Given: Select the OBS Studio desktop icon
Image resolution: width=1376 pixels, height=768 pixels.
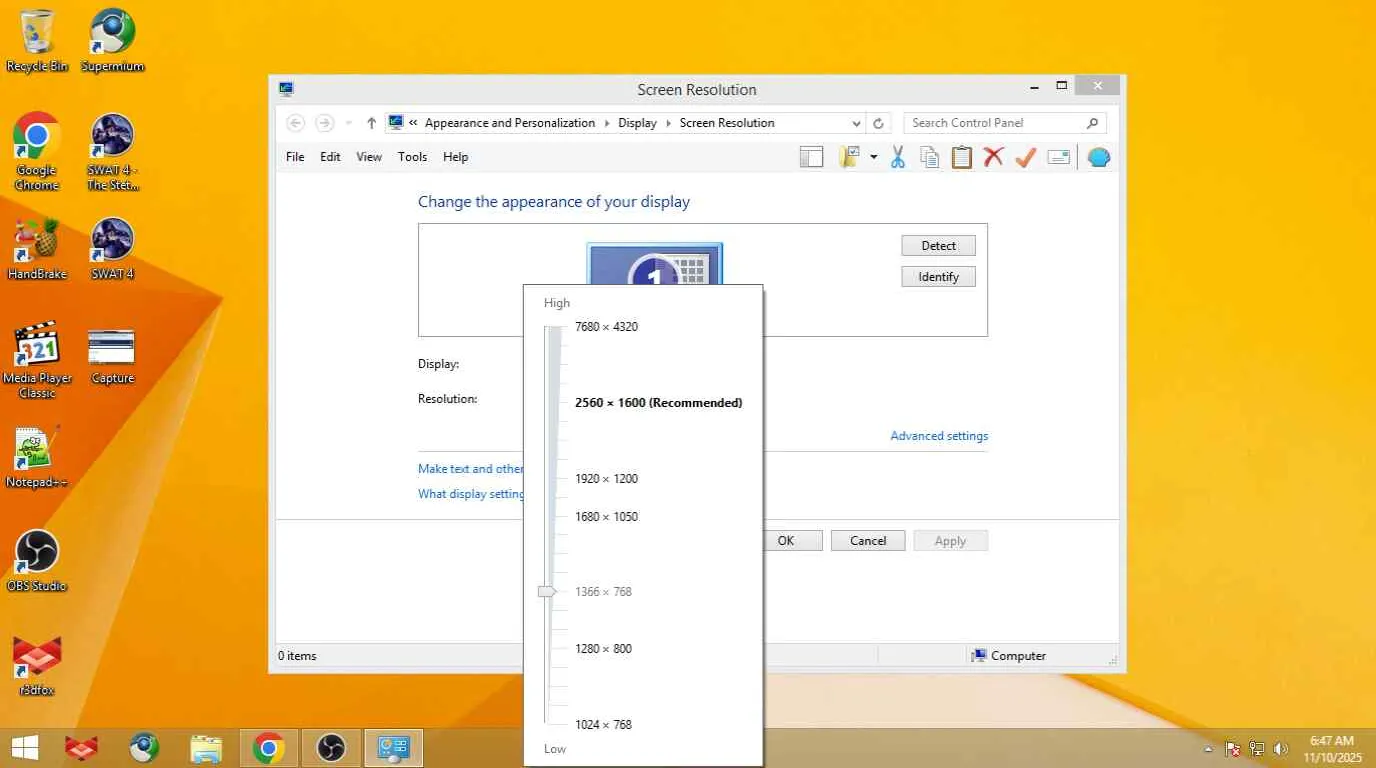Looking at the screenshot, I should (37, 561).
